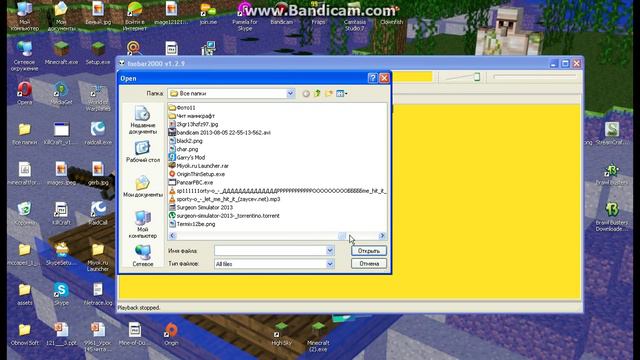Open the Корзина recycle bin
Screen dimensions: 640x360
[x=24, y=213]
